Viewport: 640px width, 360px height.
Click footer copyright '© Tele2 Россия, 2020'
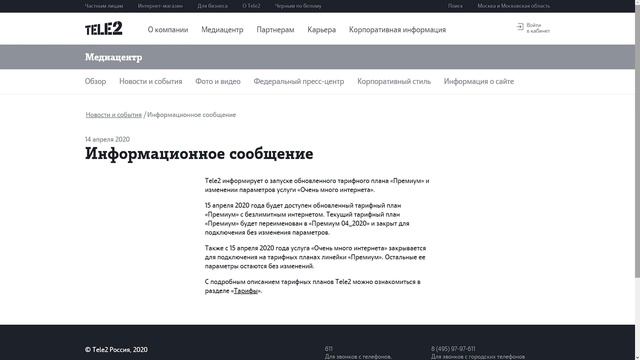pos(116,349)
